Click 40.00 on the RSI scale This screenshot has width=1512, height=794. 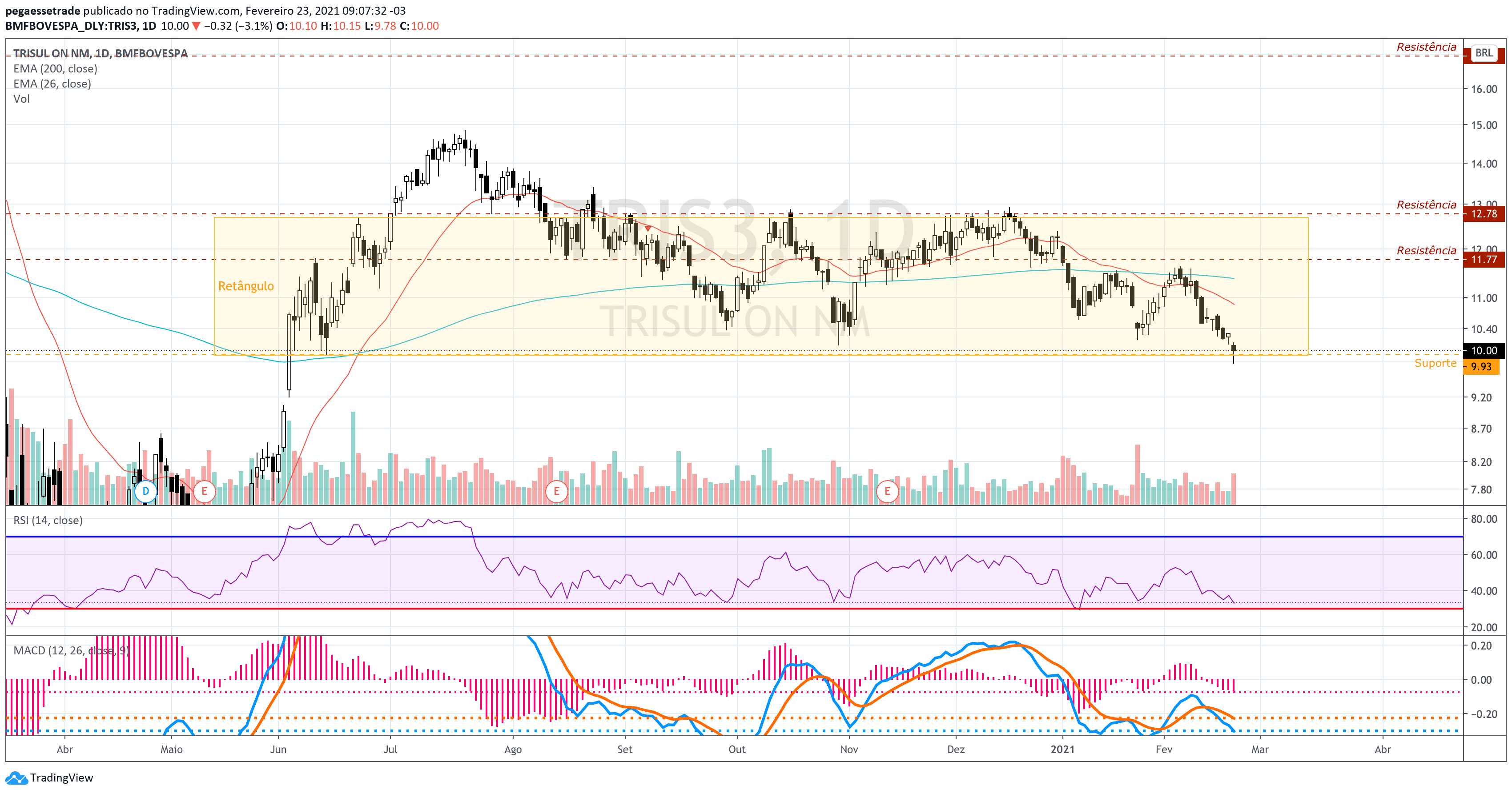tap(1484, 592)
